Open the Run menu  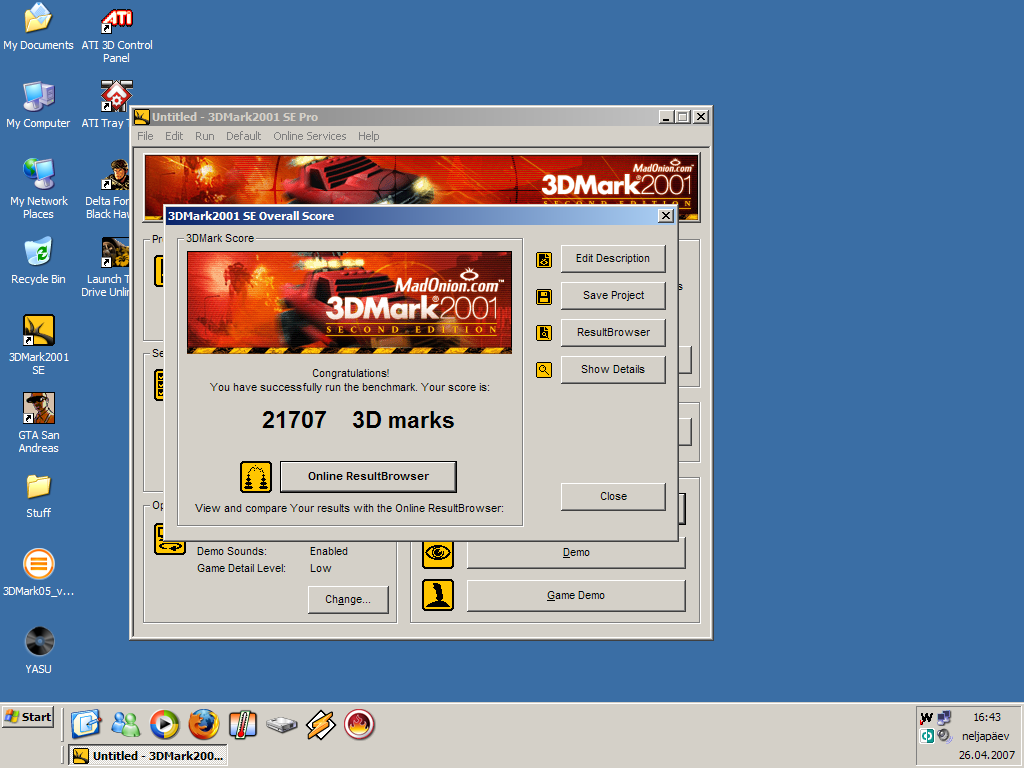[x=204, y=136]
